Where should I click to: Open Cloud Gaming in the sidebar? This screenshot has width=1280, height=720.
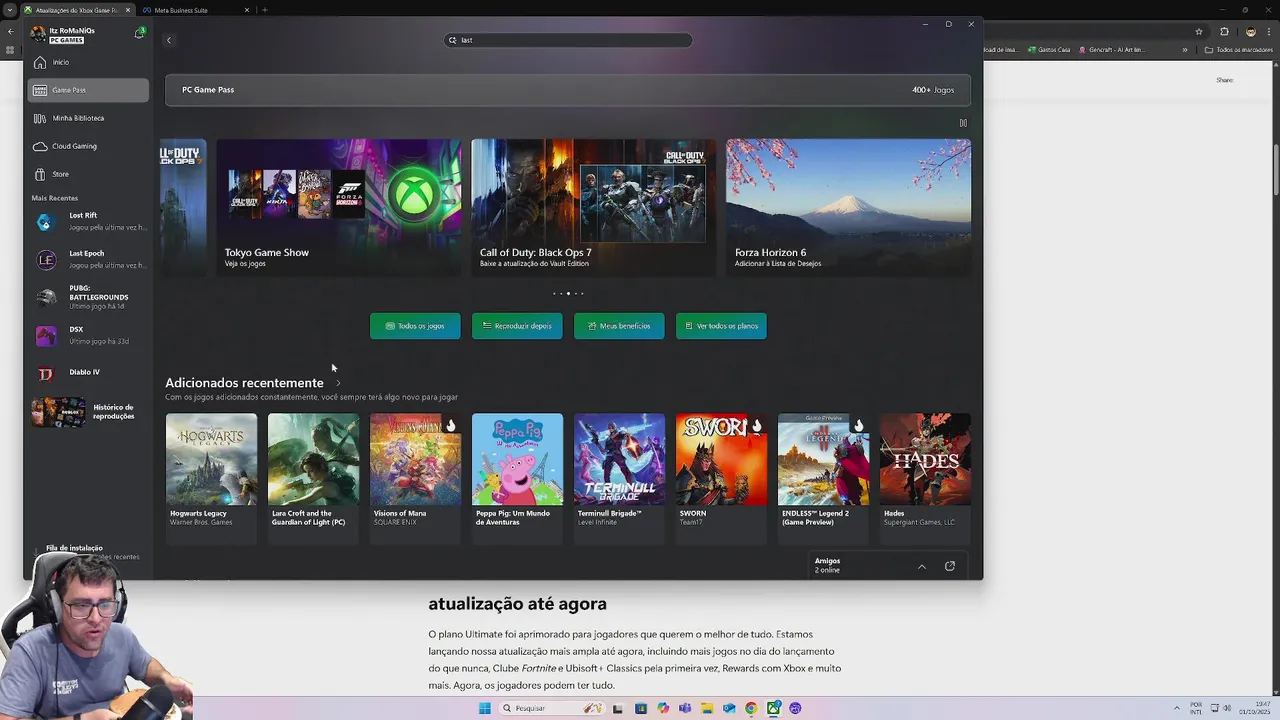(88, 146)
